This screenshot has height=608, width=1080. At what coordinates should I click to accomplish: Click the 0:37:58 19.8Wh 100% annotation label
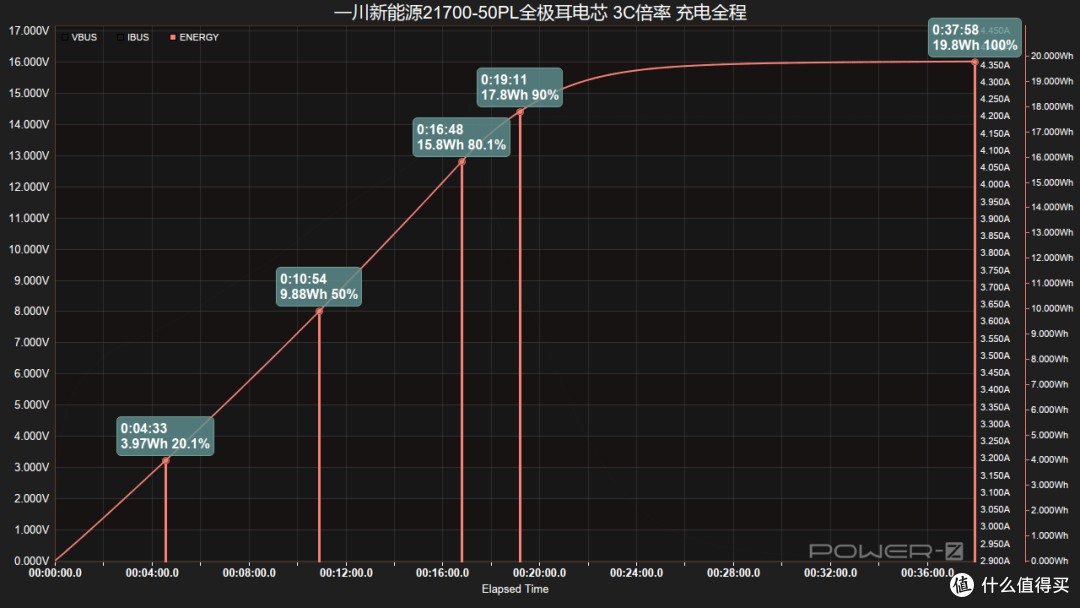point(975,37)
